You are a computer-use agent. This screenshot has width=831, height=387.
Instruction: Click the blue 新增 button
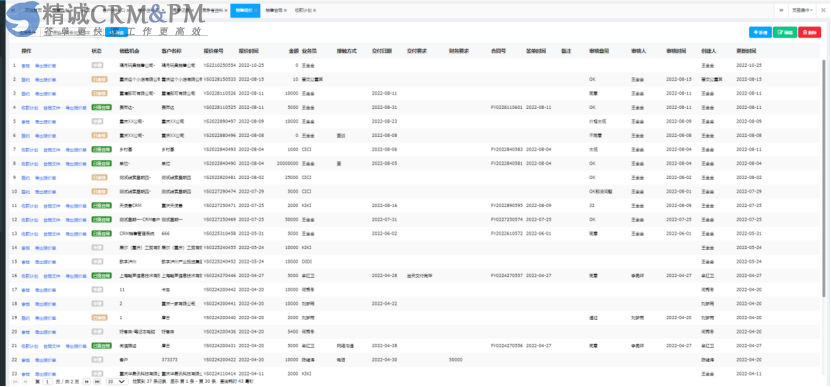coord(760,32)
